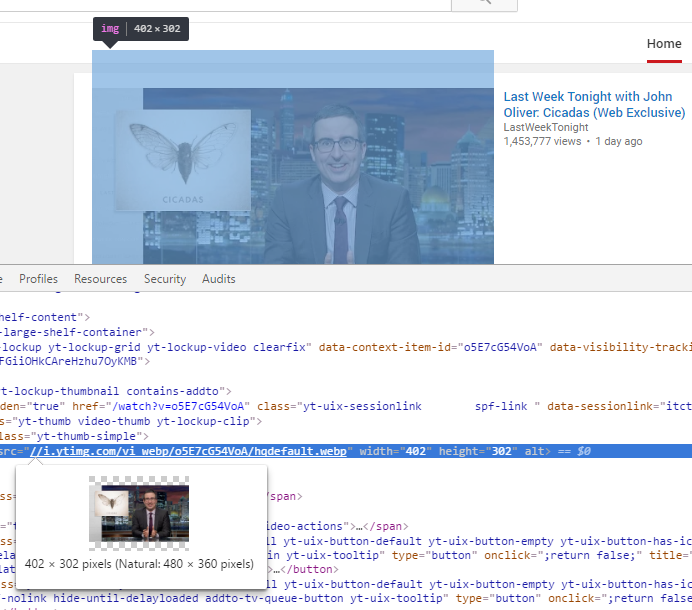
Task: Click the href /watch?v=o5E7cG54VoA attribute
Action: [161, 406]
